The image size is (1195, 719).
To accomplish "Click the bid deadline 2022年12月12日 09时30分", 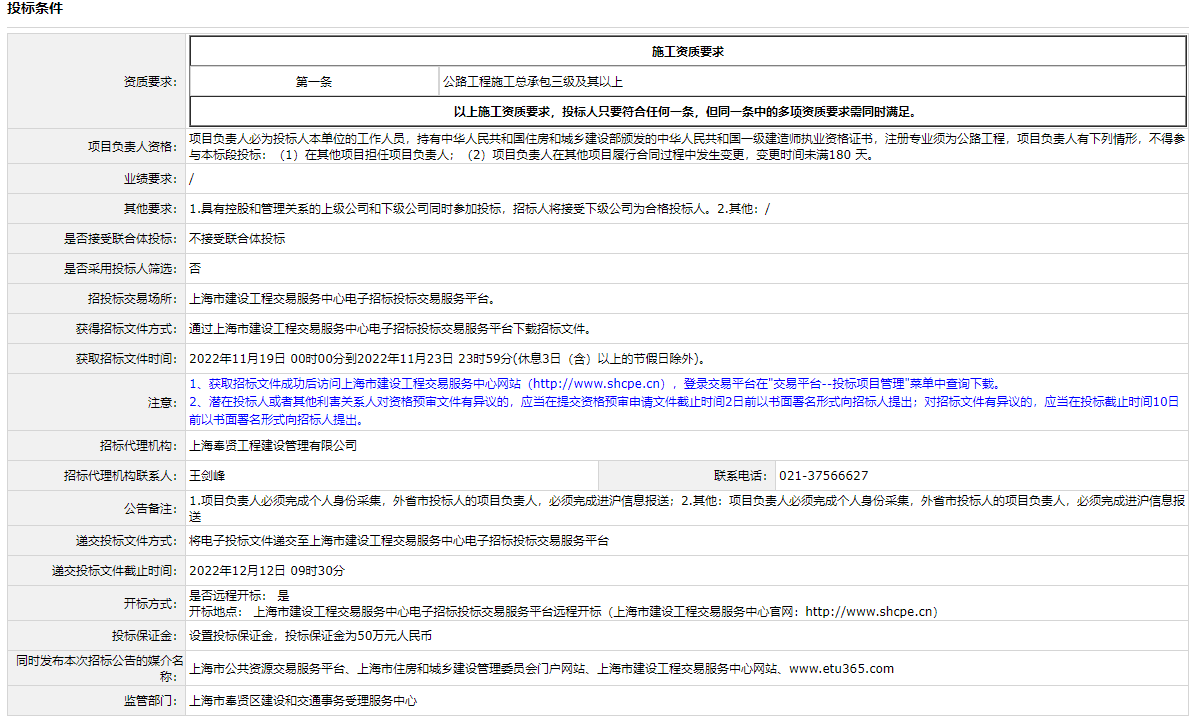I will pos(266,571).
